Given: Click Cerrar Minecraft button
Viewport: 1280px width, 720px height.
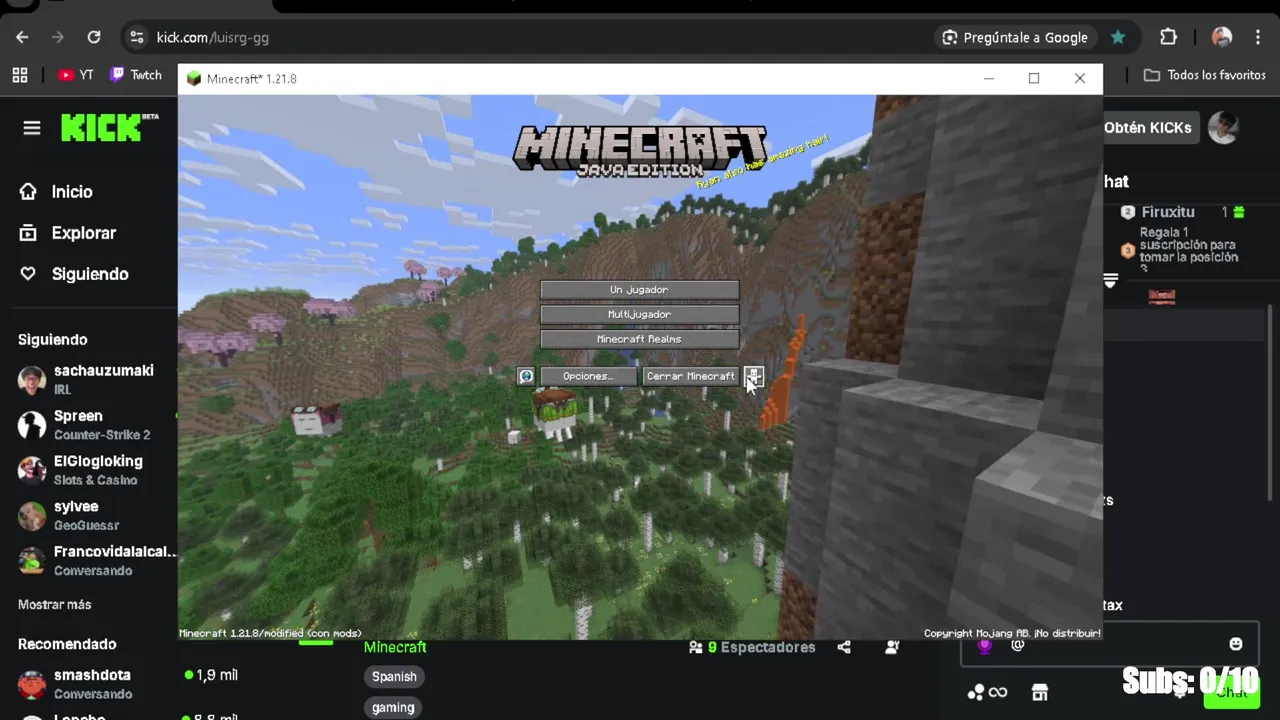Looking at the screenshot, I should [x=690, y=376].
